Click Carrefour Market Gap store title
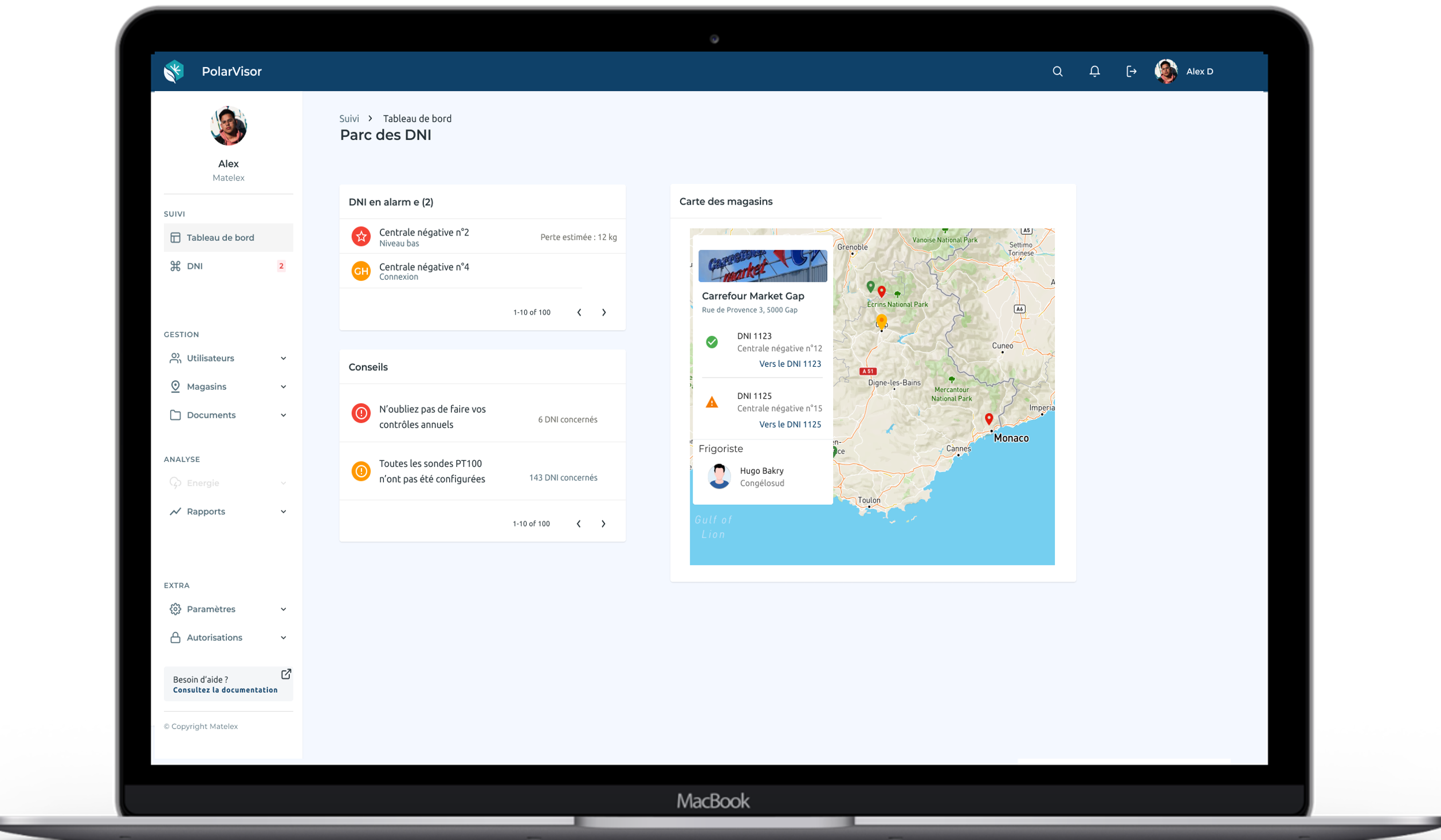The image size is (1441, 840). [753, 296]
